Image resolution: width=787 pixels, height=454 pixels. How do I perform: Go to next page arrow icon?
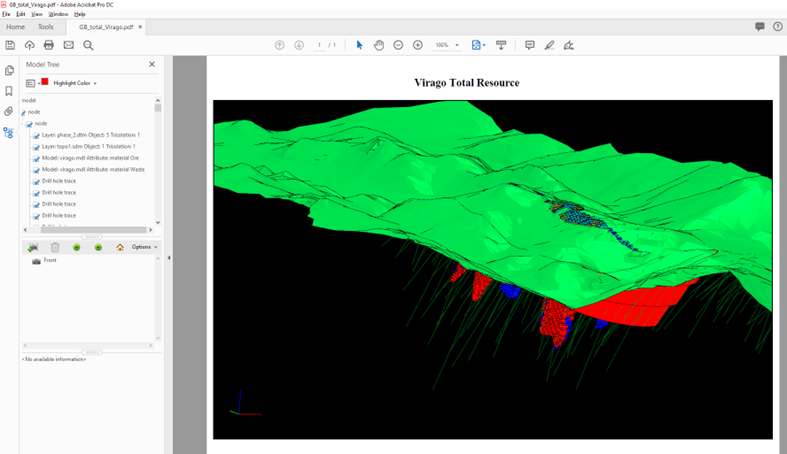(x=299, y=45)
